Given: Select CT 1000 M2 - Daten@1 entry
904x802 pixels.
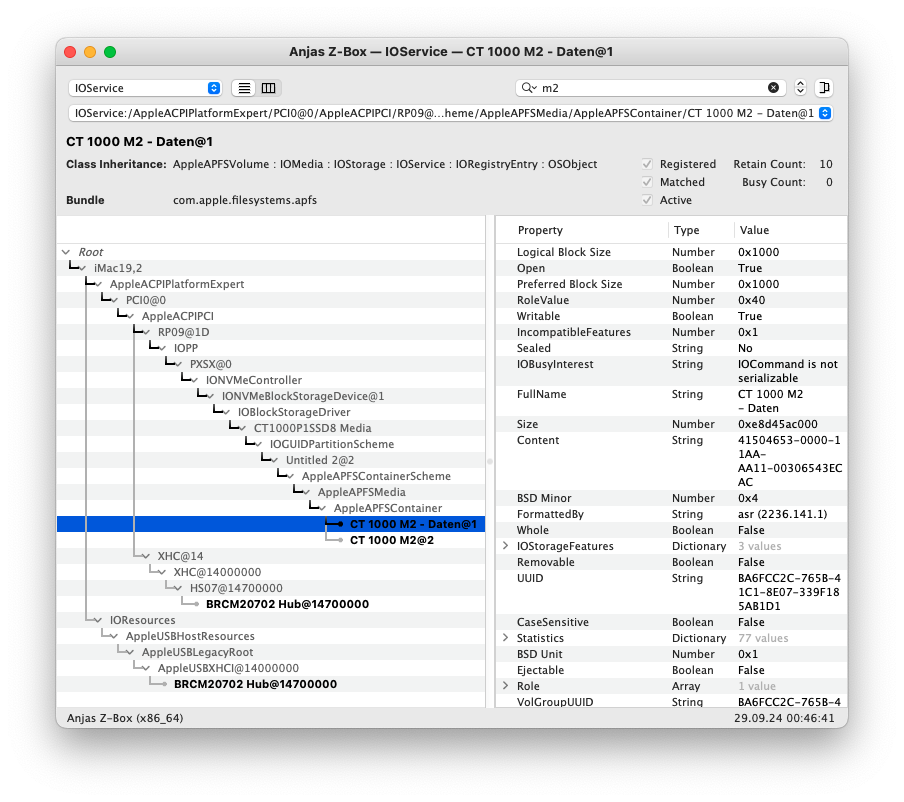Looking at the screenshot, I should click(x=413, y=524).
